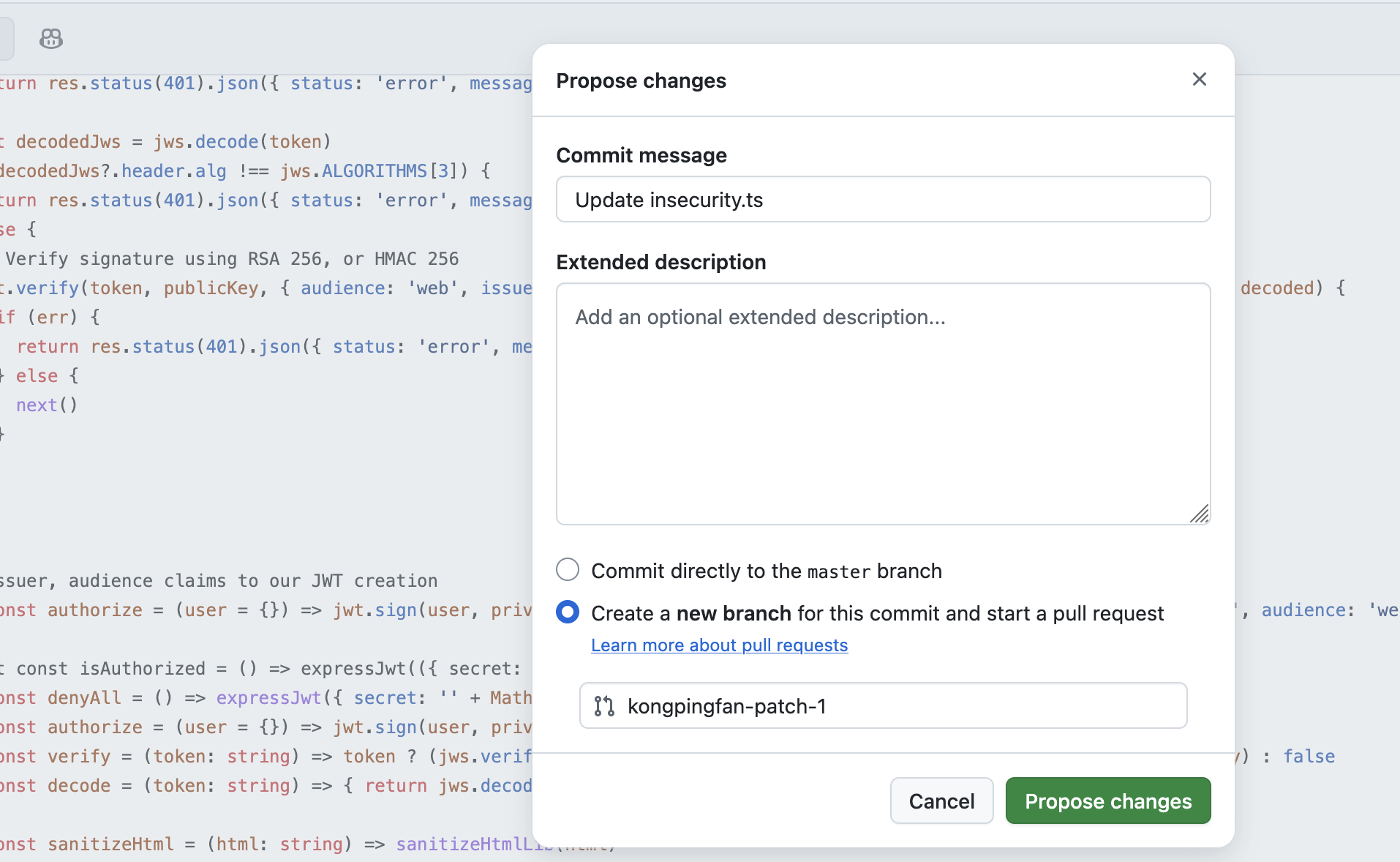Click the green Propose changes button
1400x862 pixels.
coord(1107,801)
